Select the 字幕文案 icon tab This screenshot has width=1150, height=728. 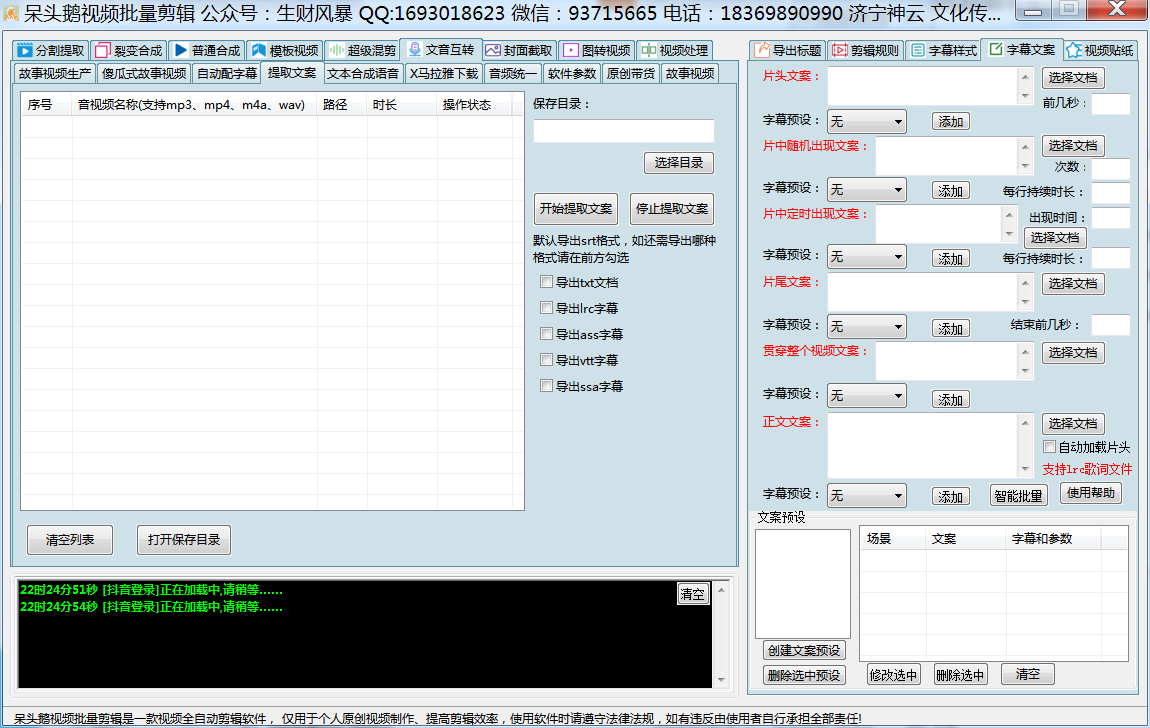pyautogui.click(x=996, y=49)
